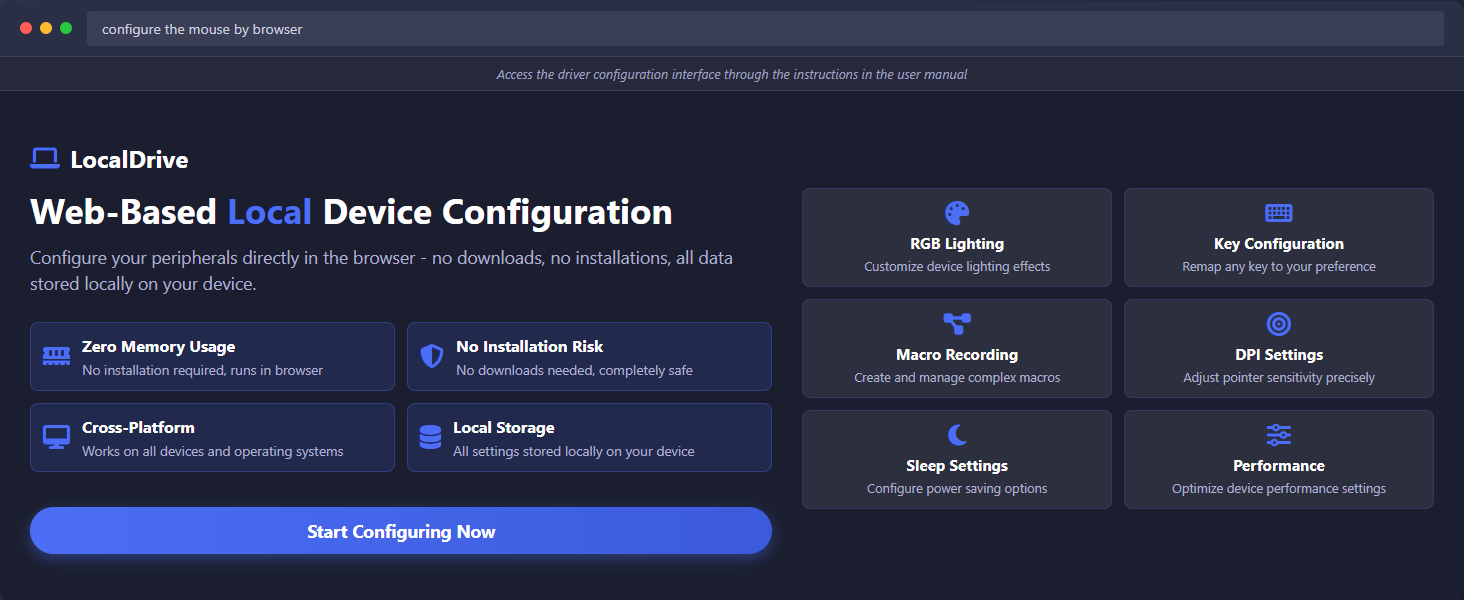1464x600 pixels.
Task: Click the Sleep Settings moon icon
Action: click(957, 435)
